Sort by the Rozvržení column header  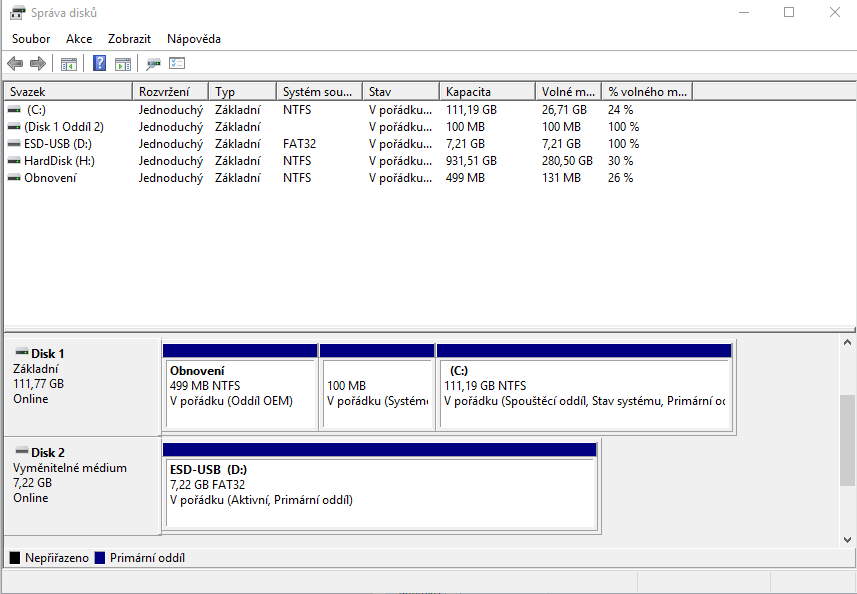(x=171, y=91)
